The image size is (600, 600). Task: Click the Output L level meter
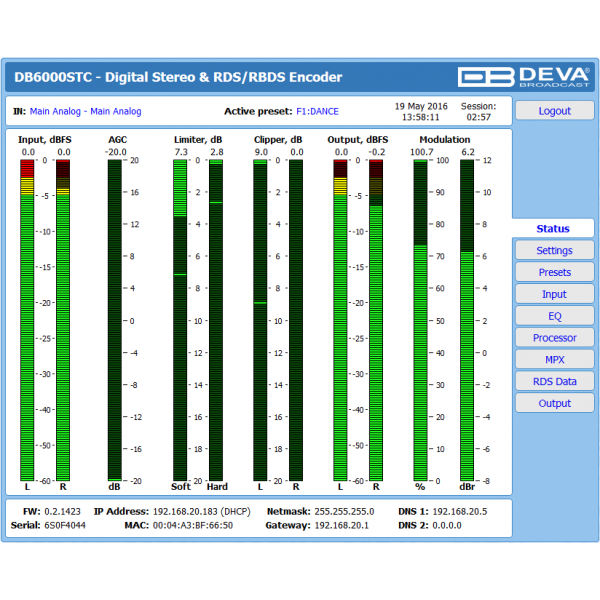(340, 320)
